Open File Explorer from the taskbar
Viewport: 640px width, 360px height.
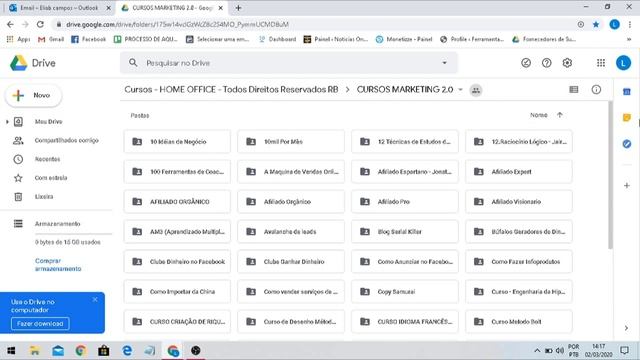tap(35, 351)
